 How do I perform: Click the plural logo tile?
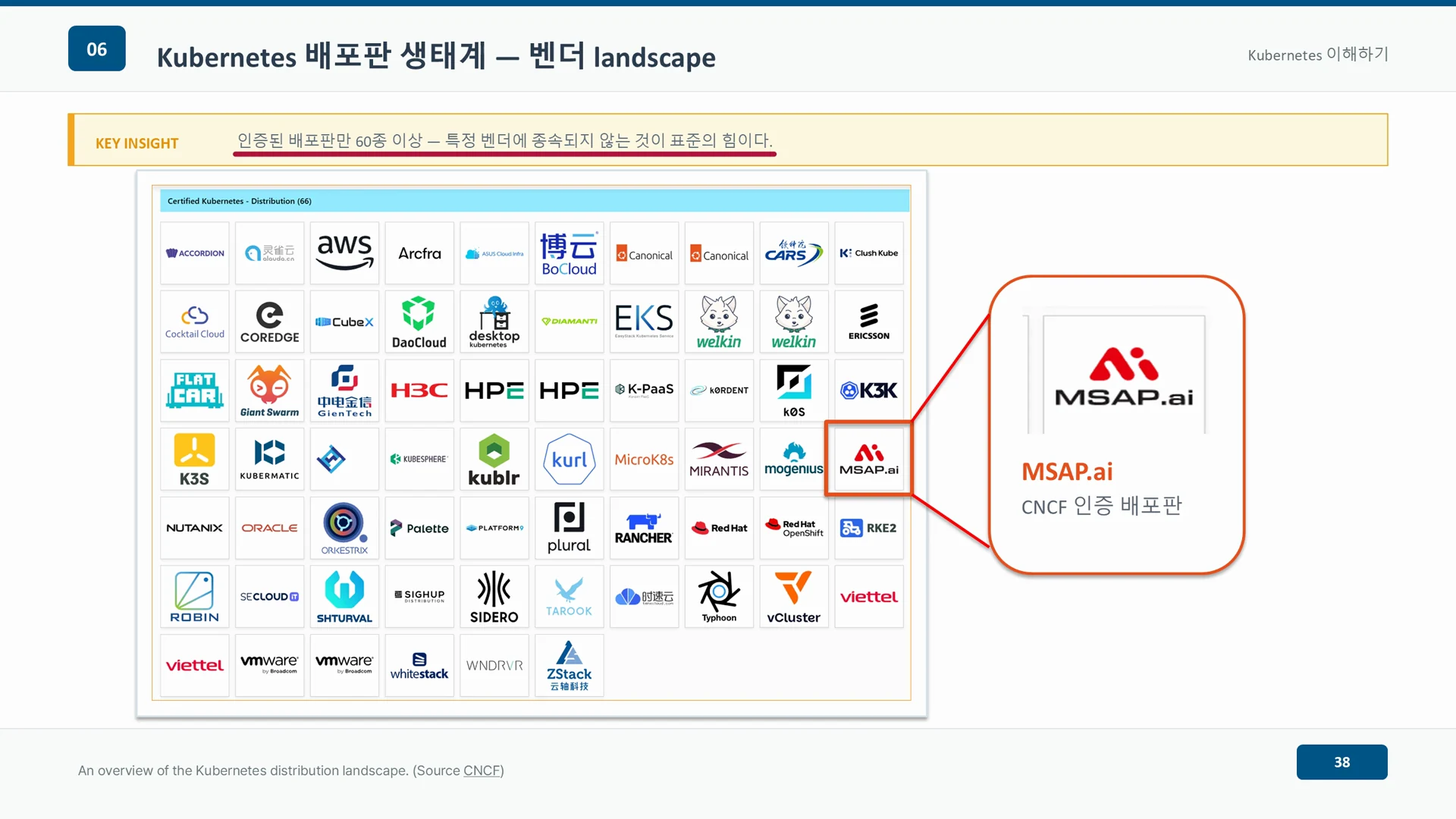click(x=569, y=528)
